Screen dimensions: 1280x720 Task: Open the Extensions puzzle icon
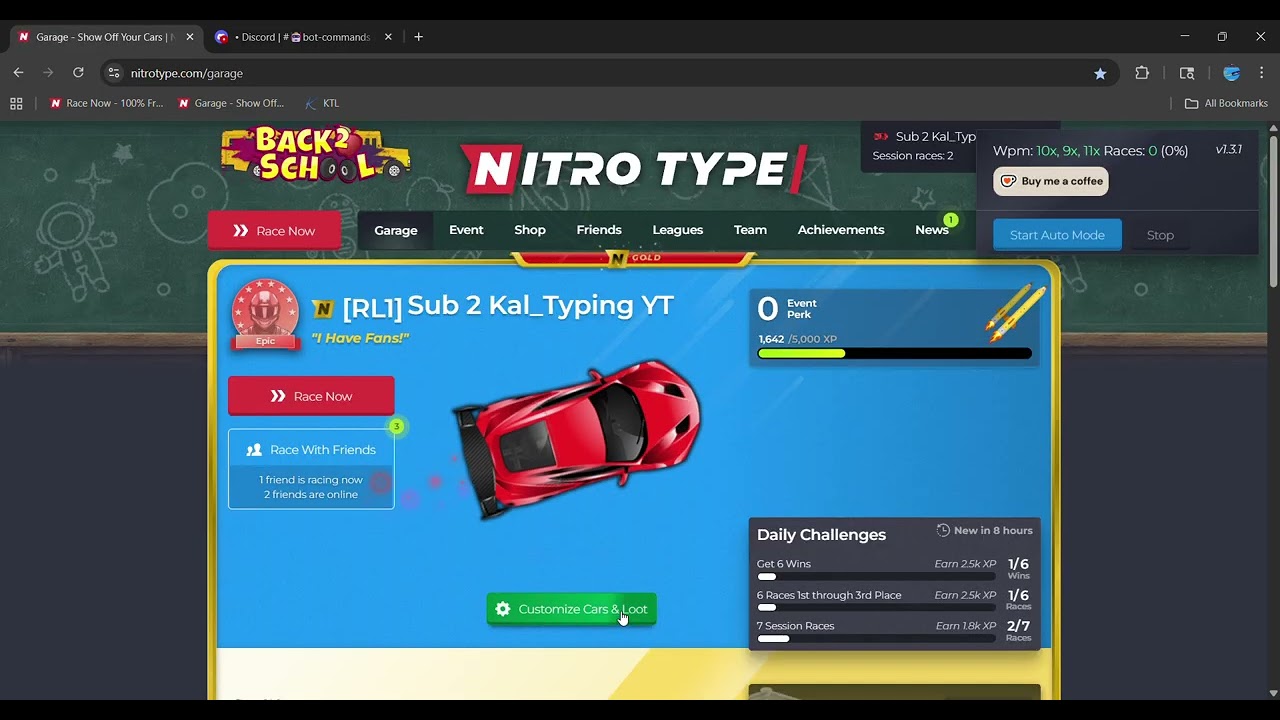point(1142,73)
